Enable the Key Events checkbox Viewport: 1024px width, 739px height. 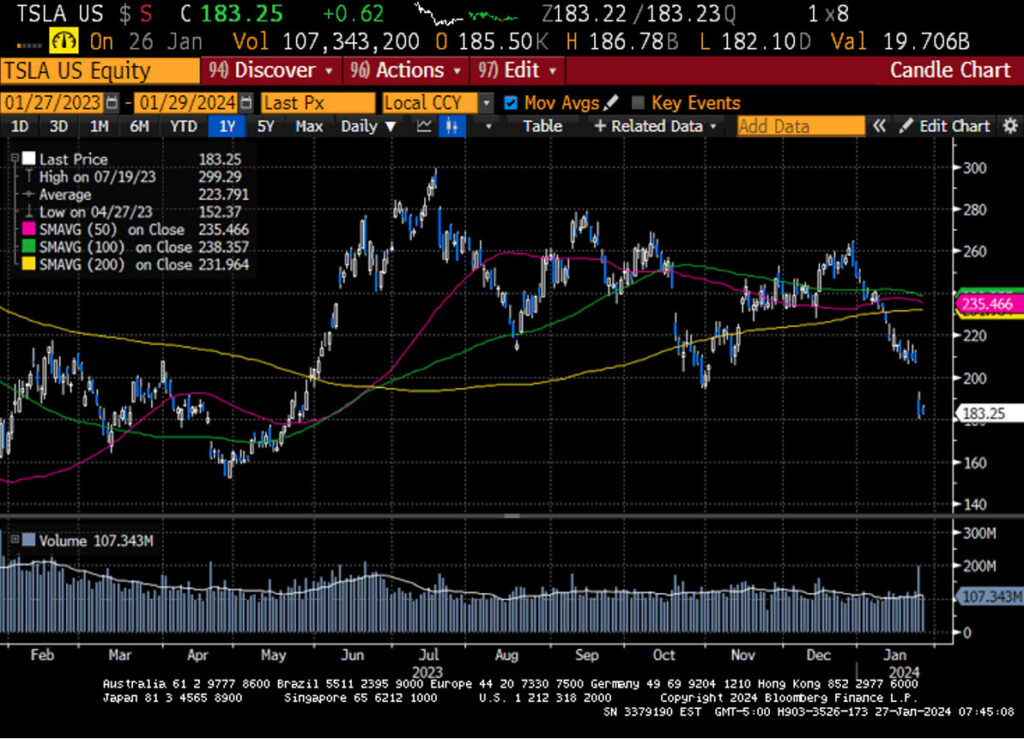638,103
